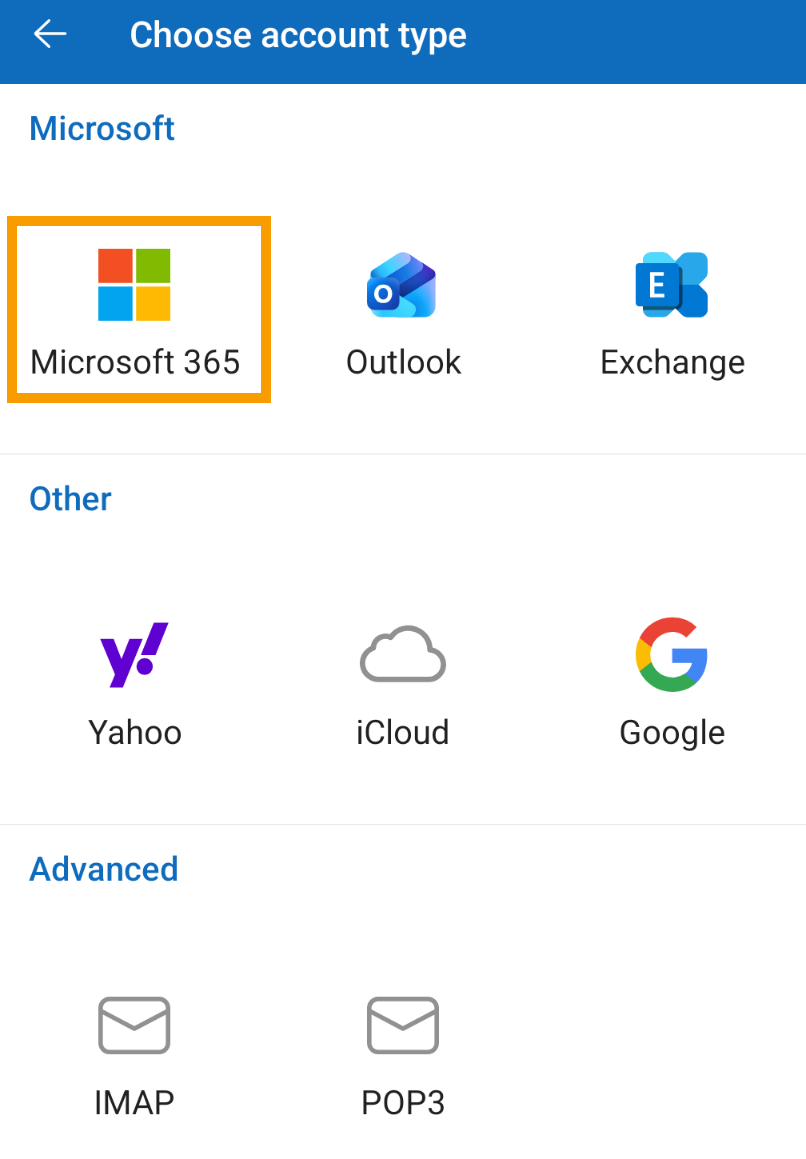
Task: Tap the POP3 text label
Action: click(x=402, y=1102)
